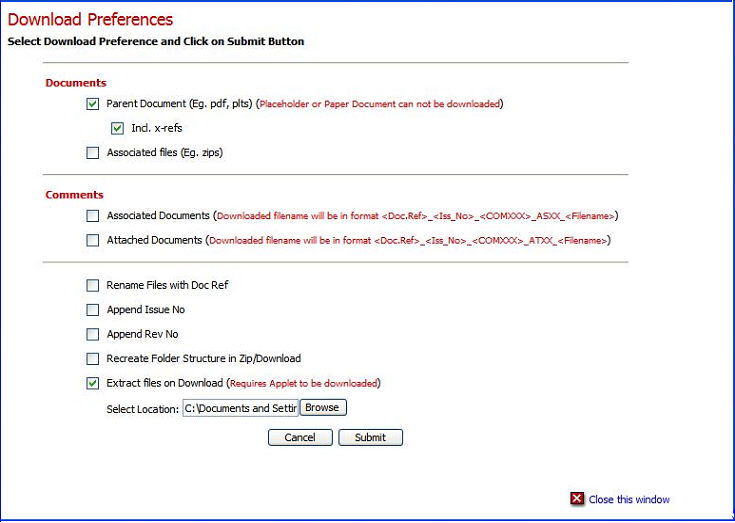
Task: Click the ATXX filename format note
Action: click(408, 241)
